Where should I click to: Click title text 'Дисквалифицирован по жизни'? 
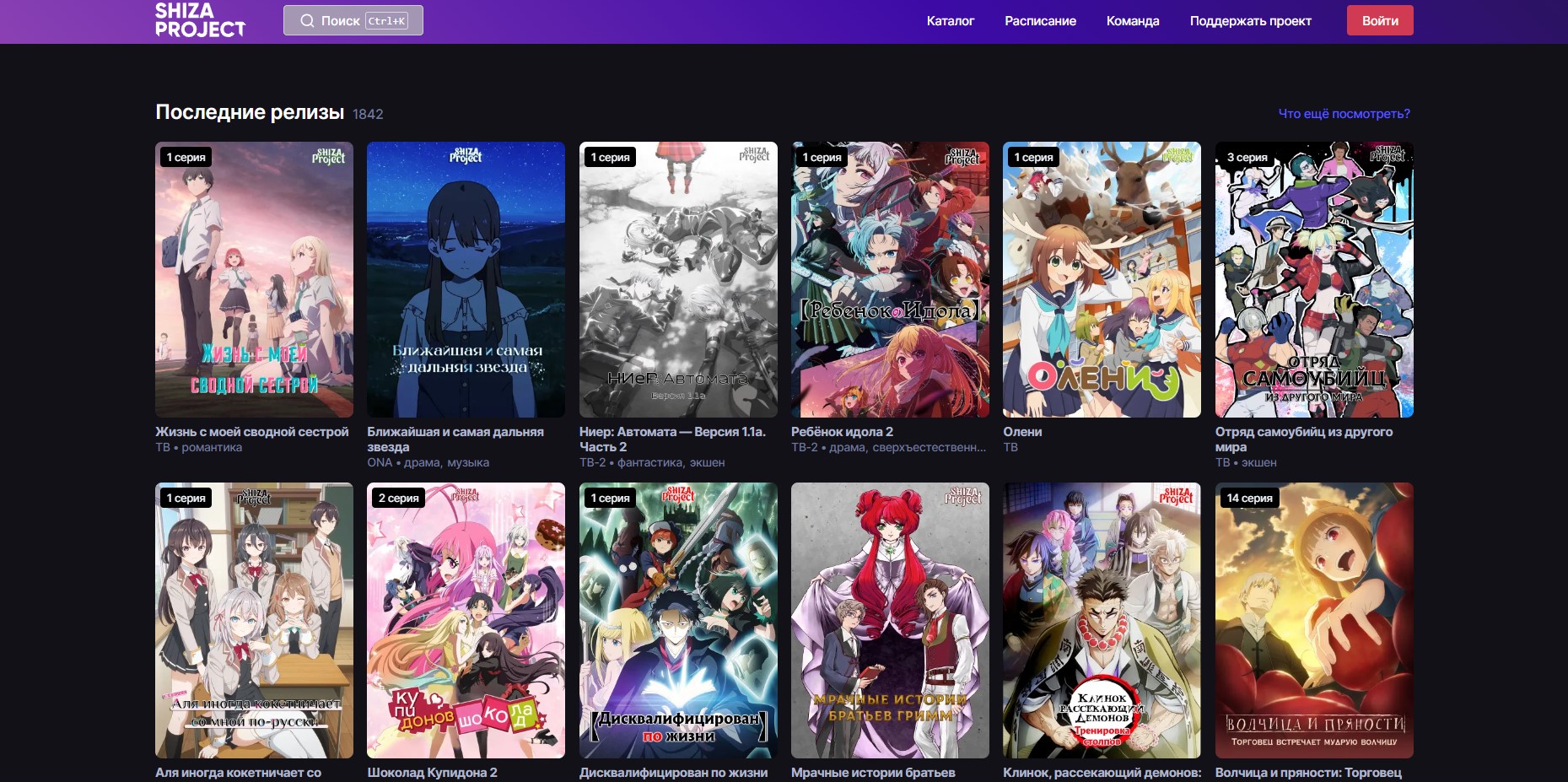[x=673, y=773]
